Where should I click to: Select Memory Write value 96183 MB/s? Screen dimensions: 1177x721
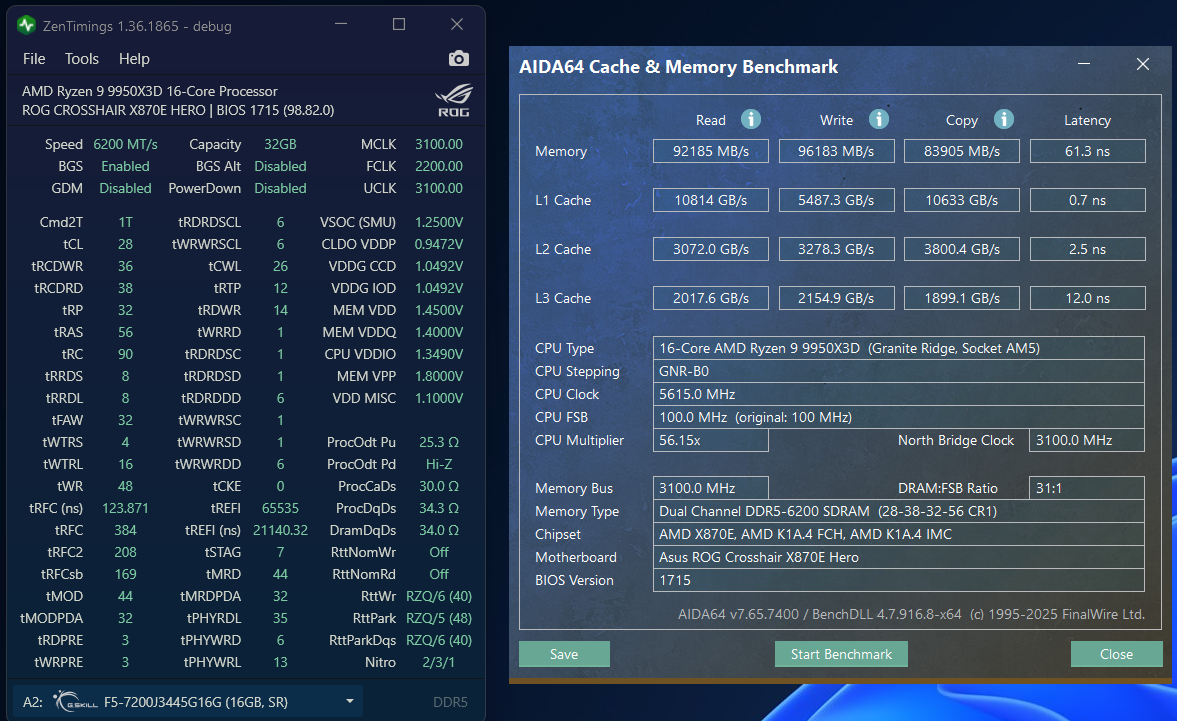(x=836, y=151)
